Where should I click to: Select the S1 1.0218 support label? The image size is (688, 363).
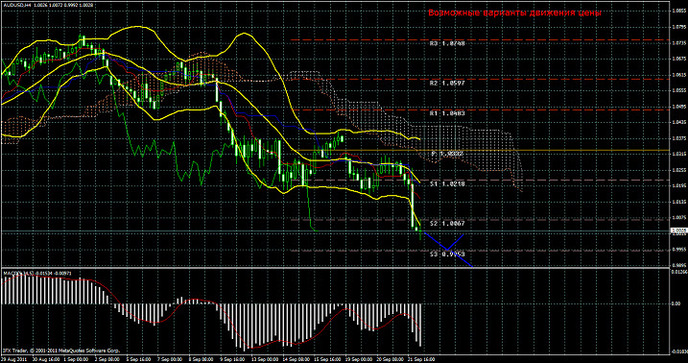pos(447,184)
